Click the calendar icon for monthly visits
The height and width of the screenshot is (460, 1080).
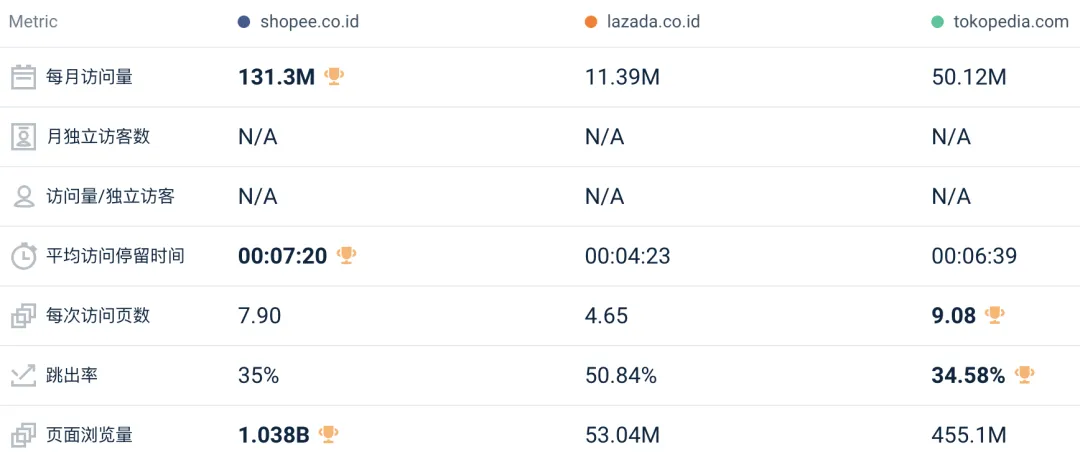[23, 77]
